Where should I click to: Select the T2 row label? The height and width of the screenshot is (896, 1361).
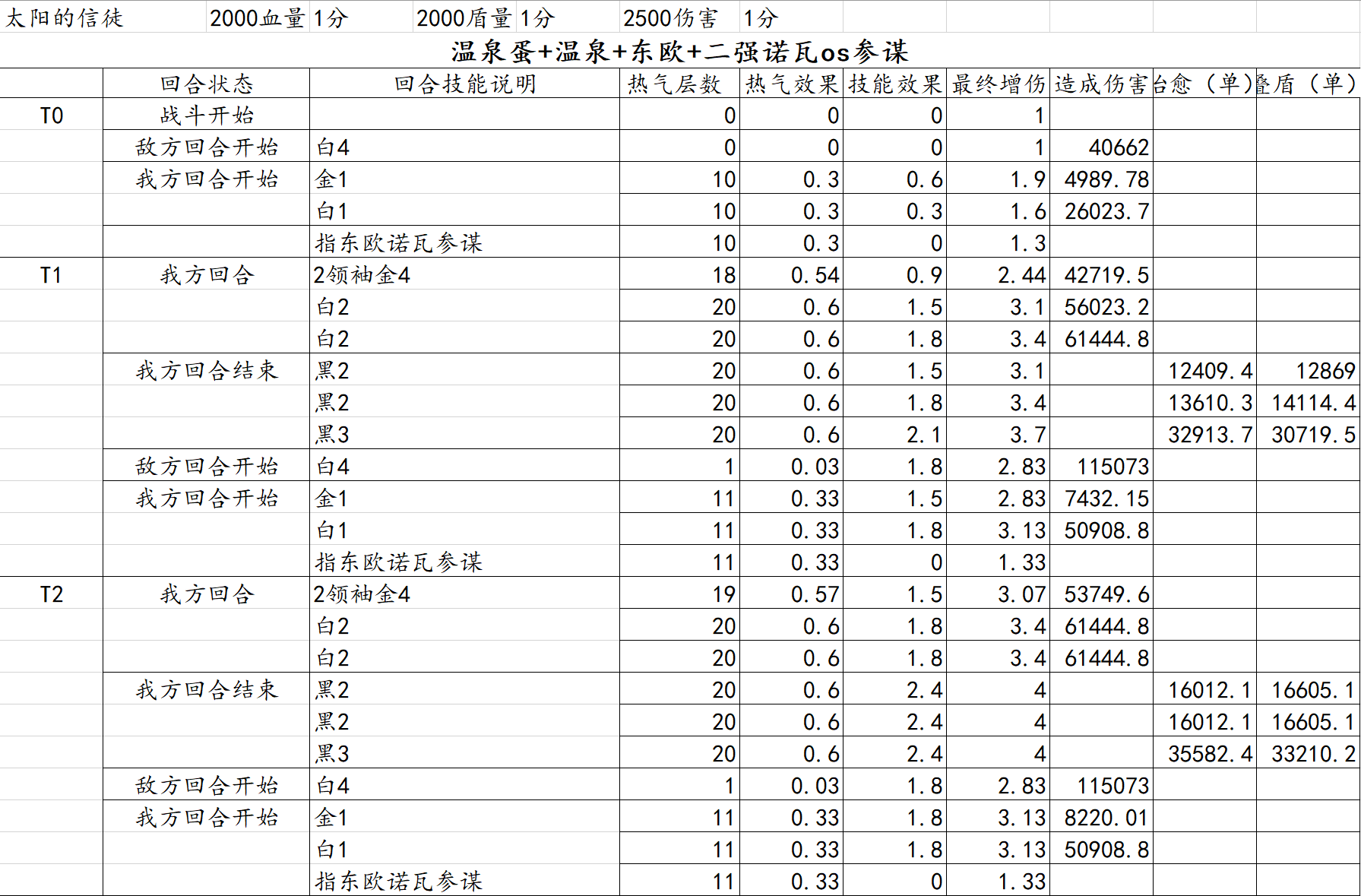[51, 594]
